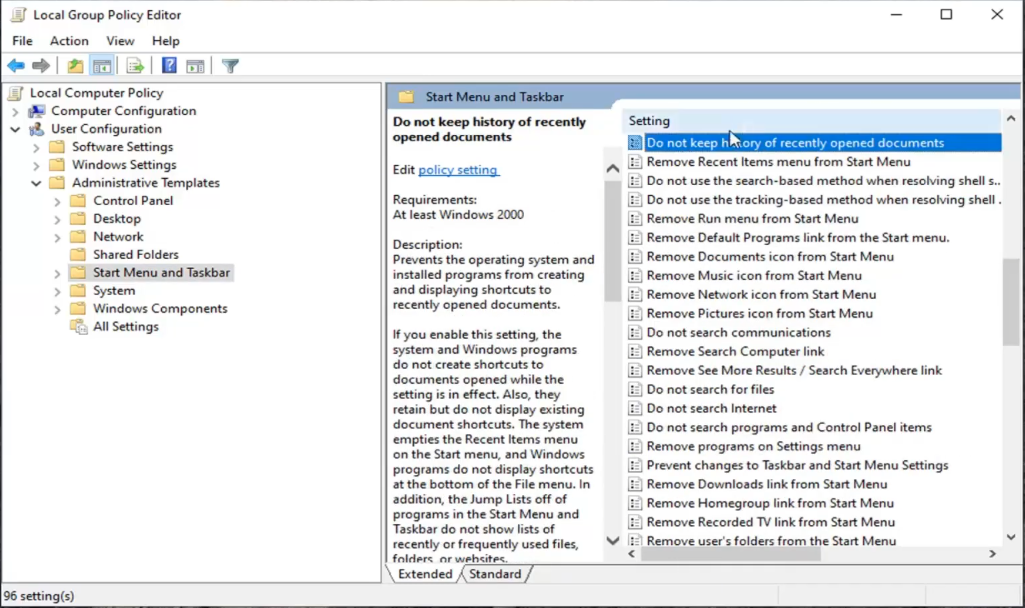The height and width of the screenshot is (608, 1025).
Task: Collapse the Administrative Templates node
Action: pyautogui.click(x=36, y=183)
